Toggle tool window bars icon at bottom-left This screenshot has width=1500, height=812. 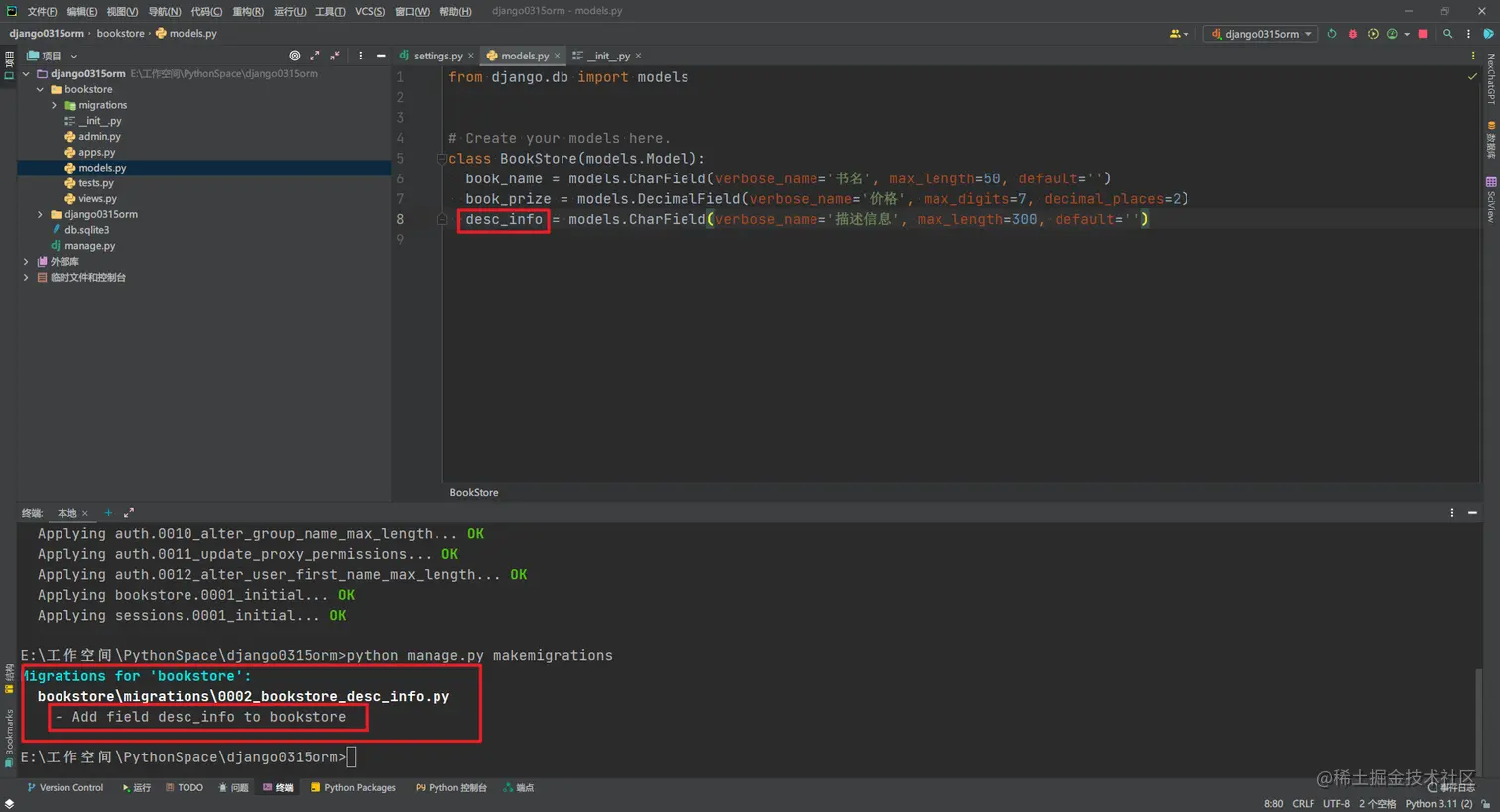[x=9, y=803]
